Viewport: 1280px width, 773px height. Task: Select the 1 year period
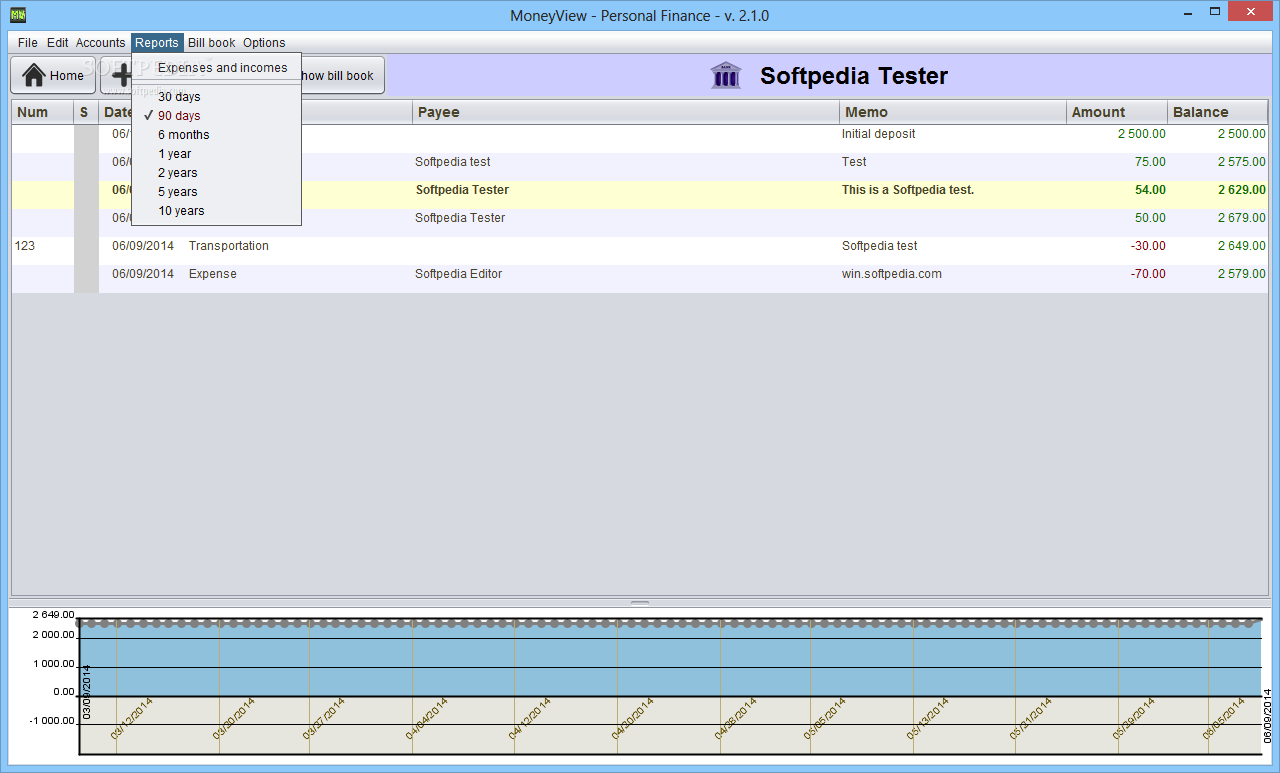click(217, 154)
